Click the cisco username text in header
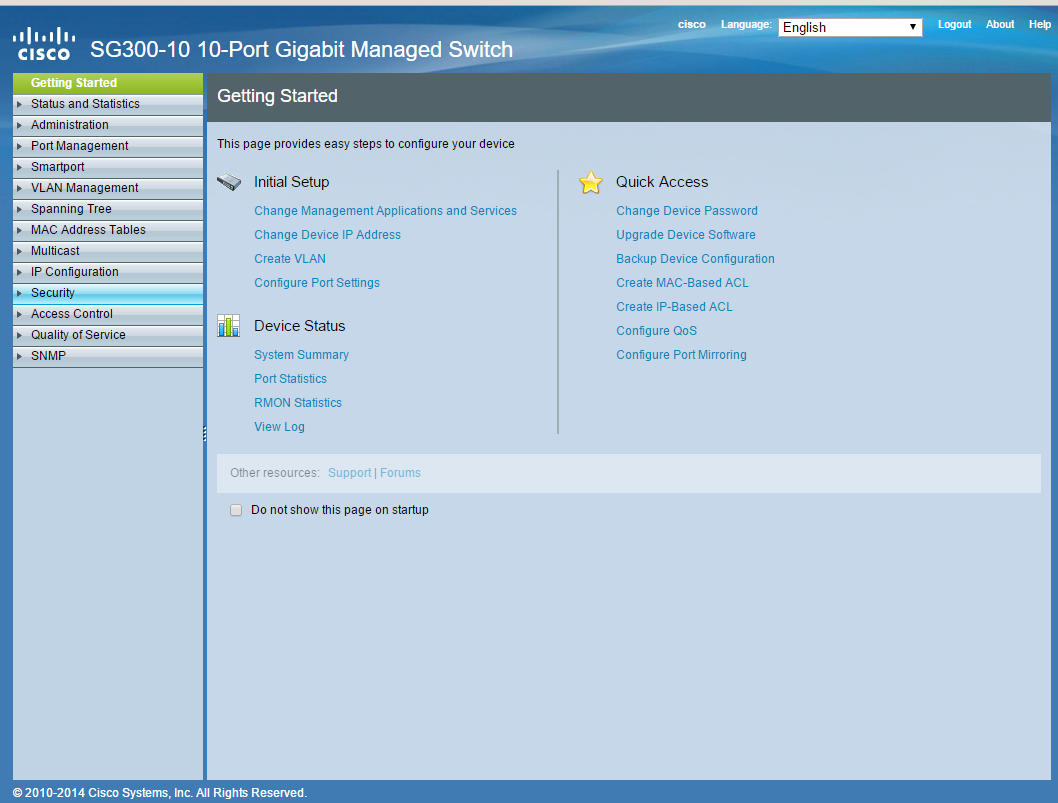 point(692,24)
